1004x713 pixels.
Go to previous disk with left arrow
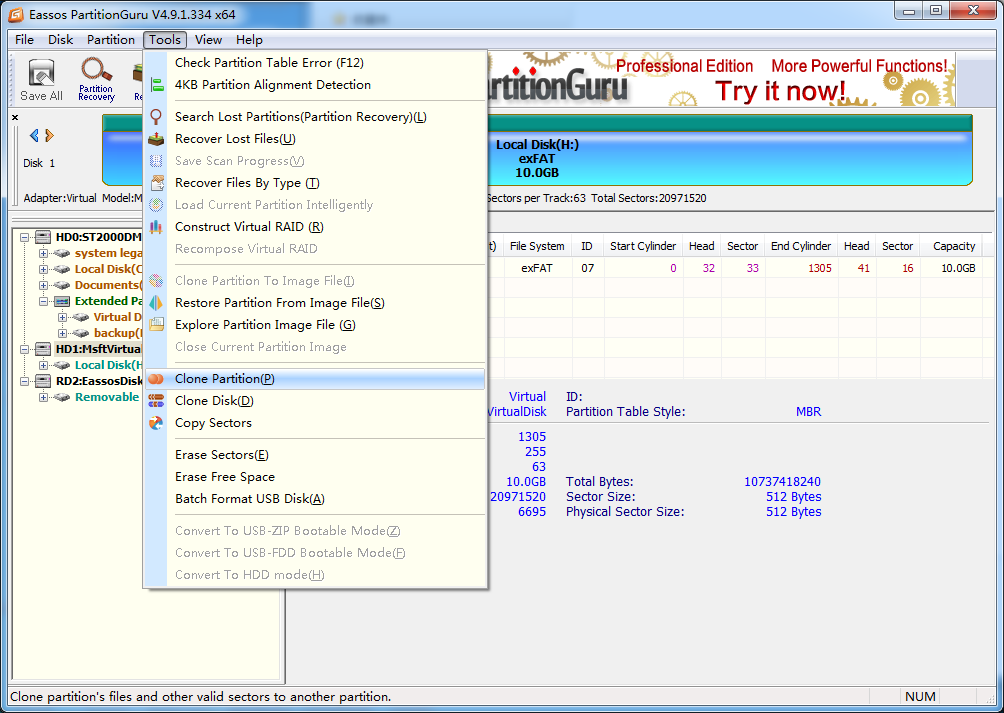(34, 136)
